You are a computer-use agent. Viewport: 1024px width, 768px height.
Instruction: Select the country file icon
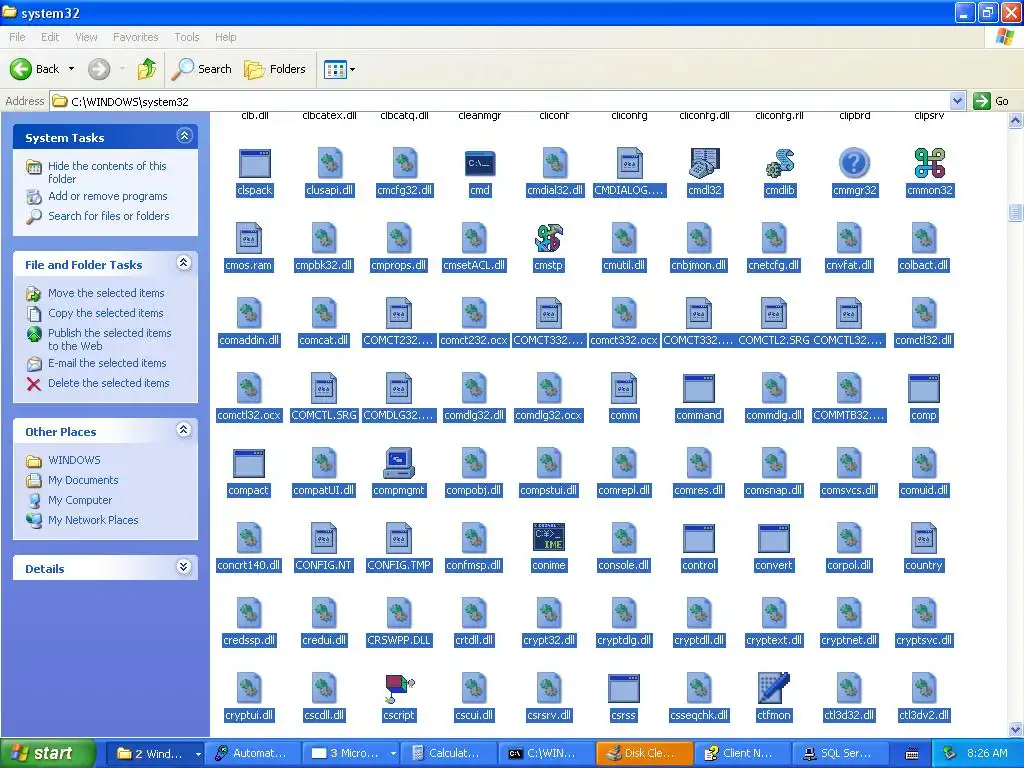click(923, 538)
